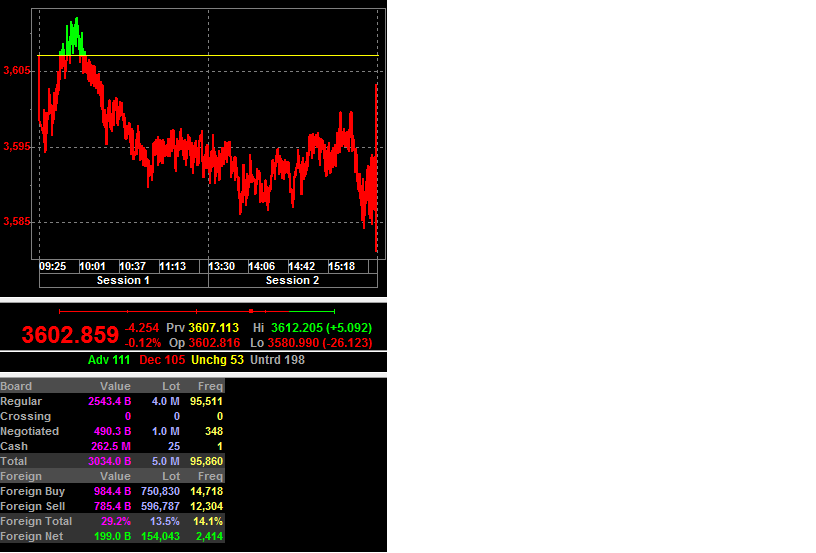The image size is (816, 553).
Task: Click the Total frequency 95,860
Action: click(206, 461)
